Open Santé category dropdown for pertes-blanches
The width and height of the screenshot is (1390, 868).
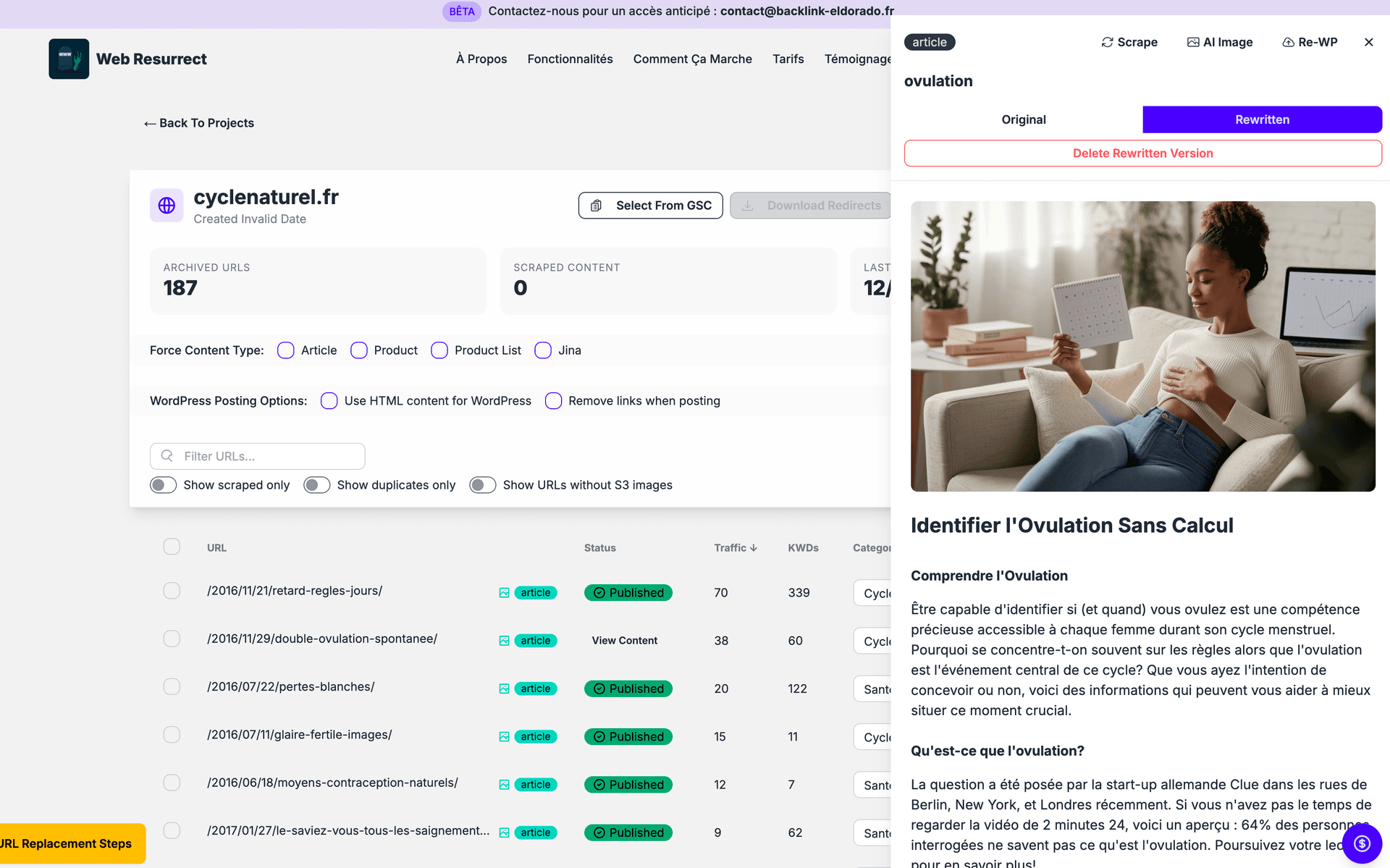877,688
